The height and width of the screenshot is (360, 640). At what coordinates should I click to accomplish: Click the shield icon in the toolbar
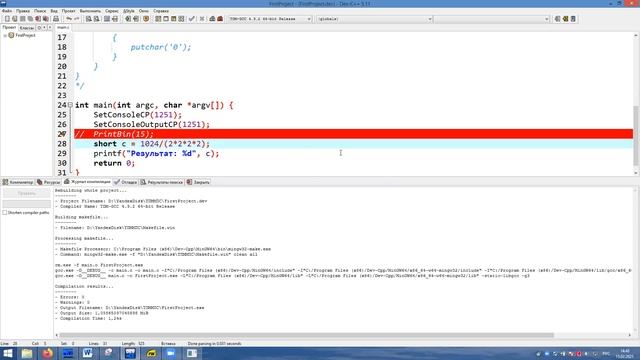point(146,19)
